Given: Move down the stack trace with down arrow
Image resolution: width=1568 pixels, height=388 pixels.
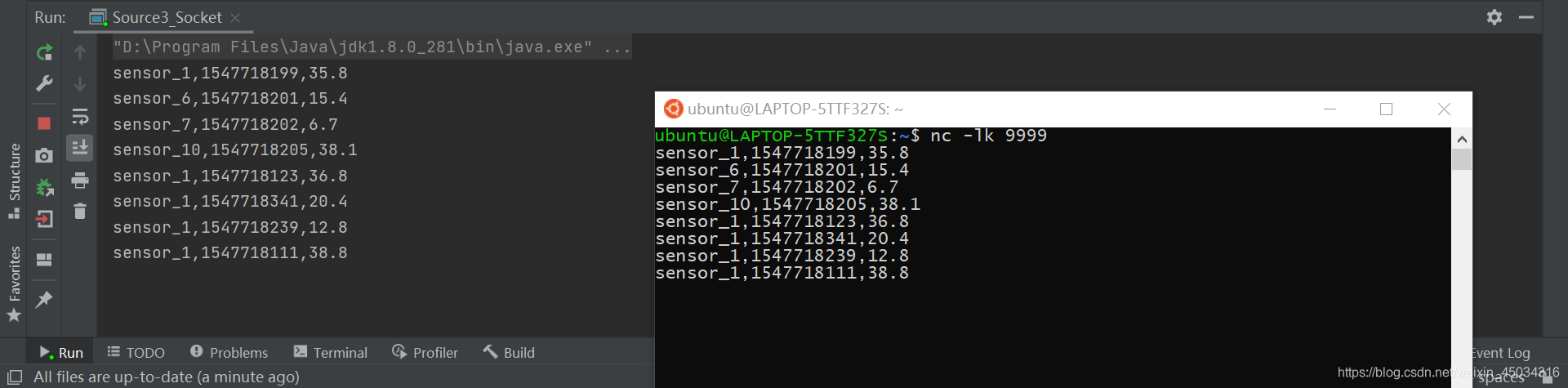Looking at the screenshot, I should tap(80, 84).
